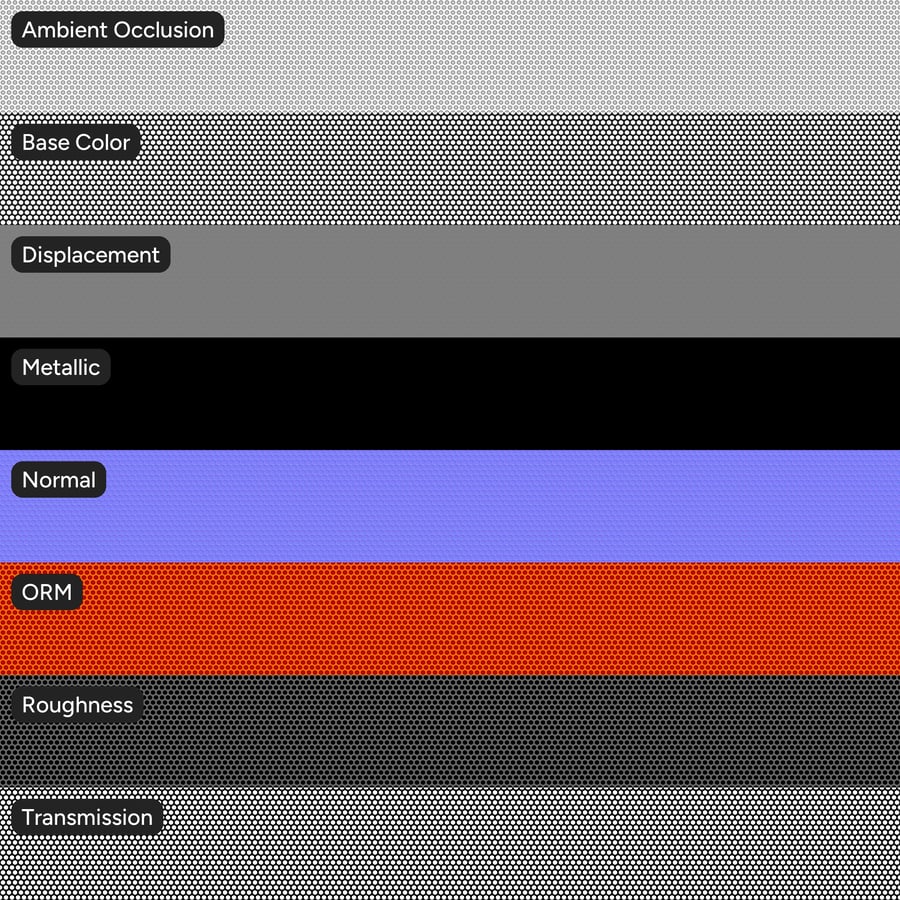Select the Ambient Occlusion label

(118, 29)
